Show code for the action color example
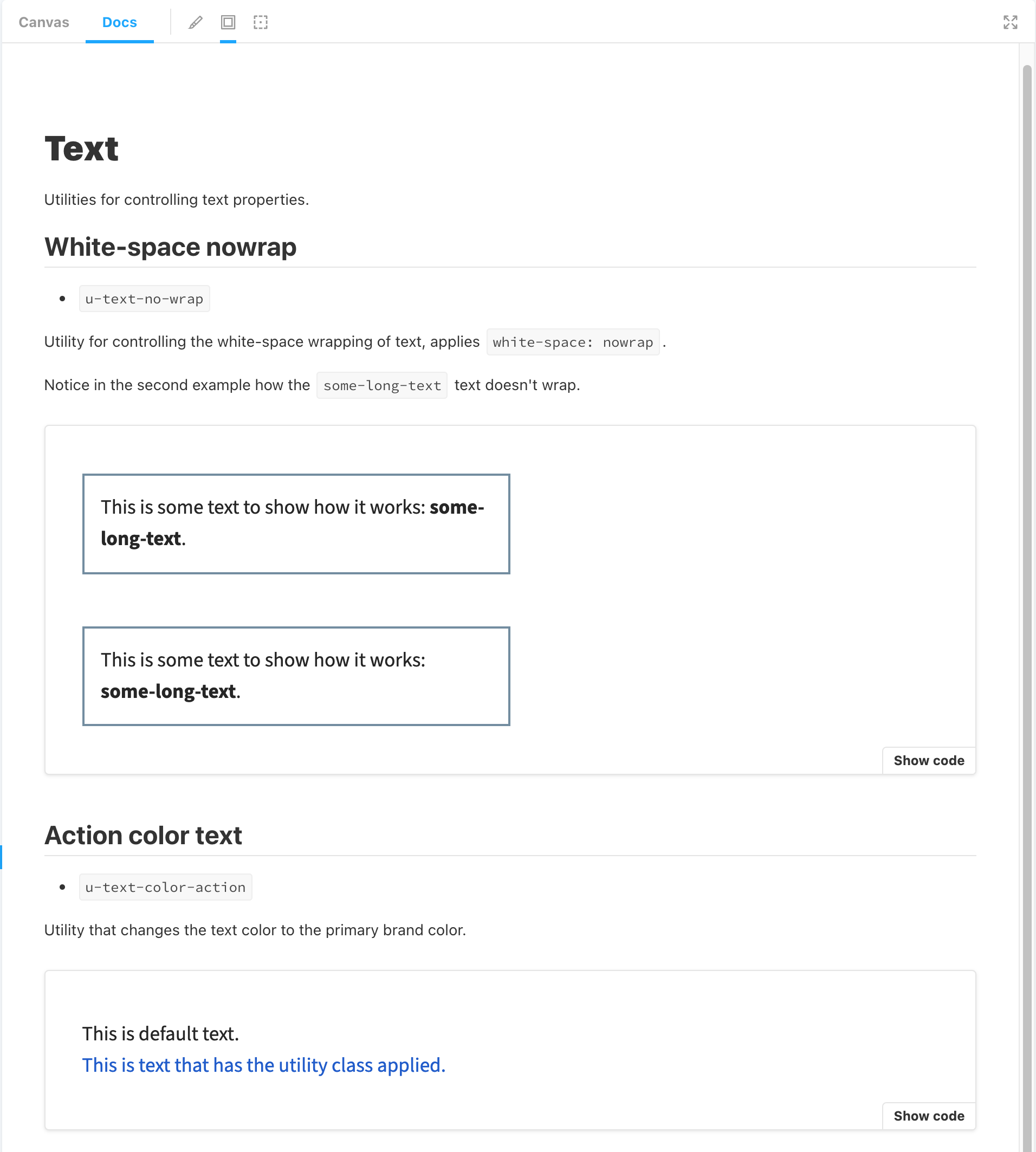 pyautogui.click(x=929, y=1116)
